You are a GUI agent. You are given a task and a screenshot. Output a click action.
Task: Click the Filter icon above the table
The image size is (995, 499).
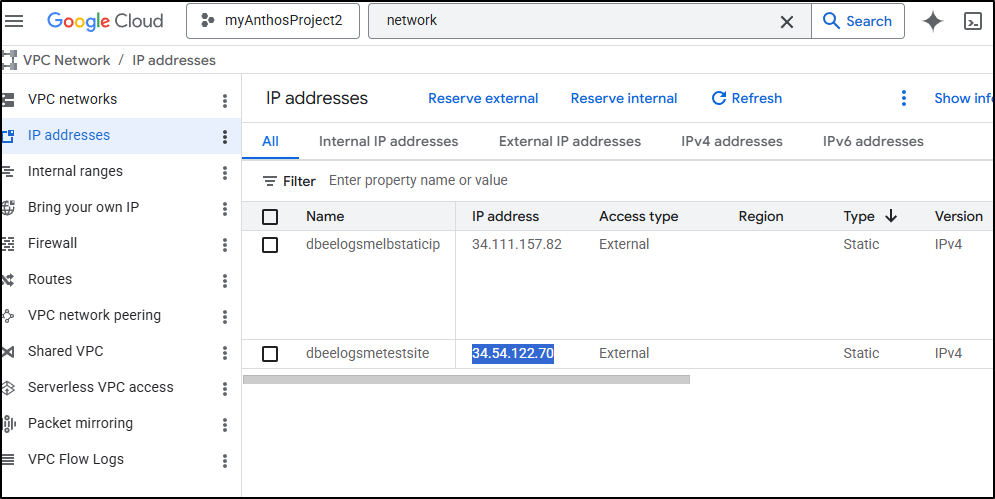[x=270, y=181]
